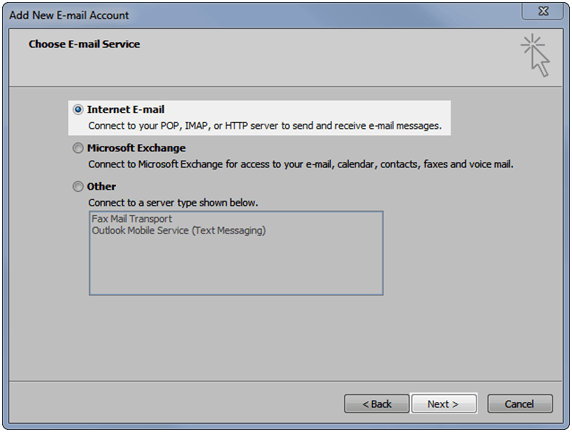The height and width of the screenshot is (432, 572).
Task: Click "Connect to a server type shown below" text
Action: (x=173, y=203)
